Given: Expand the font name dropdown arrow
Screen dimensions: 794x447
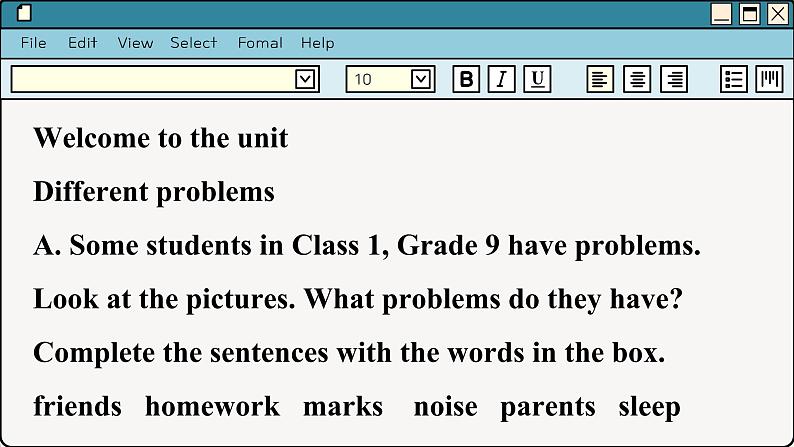Looking at the screenshot, I should click(x=305, y=80).
